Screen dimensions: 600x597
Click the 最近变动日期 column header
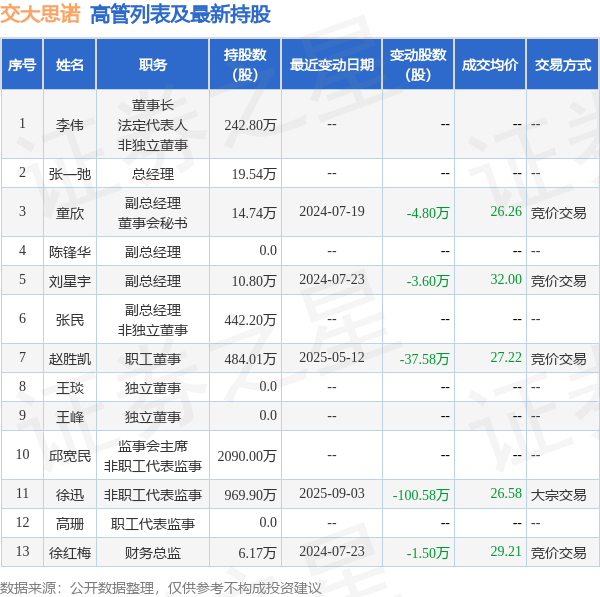332,64
